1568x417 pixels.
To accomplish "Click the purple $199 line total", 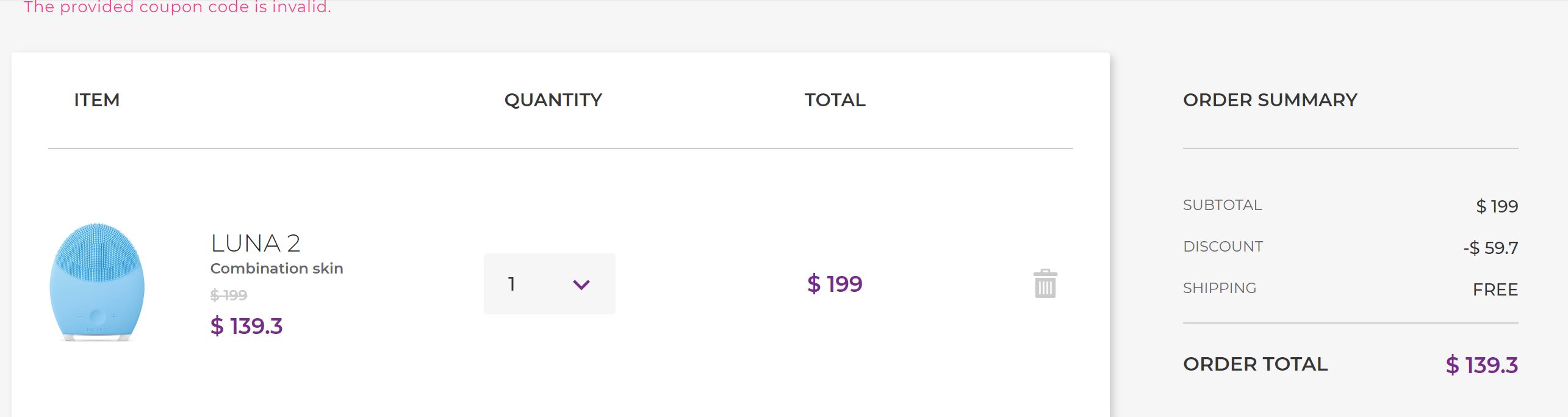I will 835,284.
